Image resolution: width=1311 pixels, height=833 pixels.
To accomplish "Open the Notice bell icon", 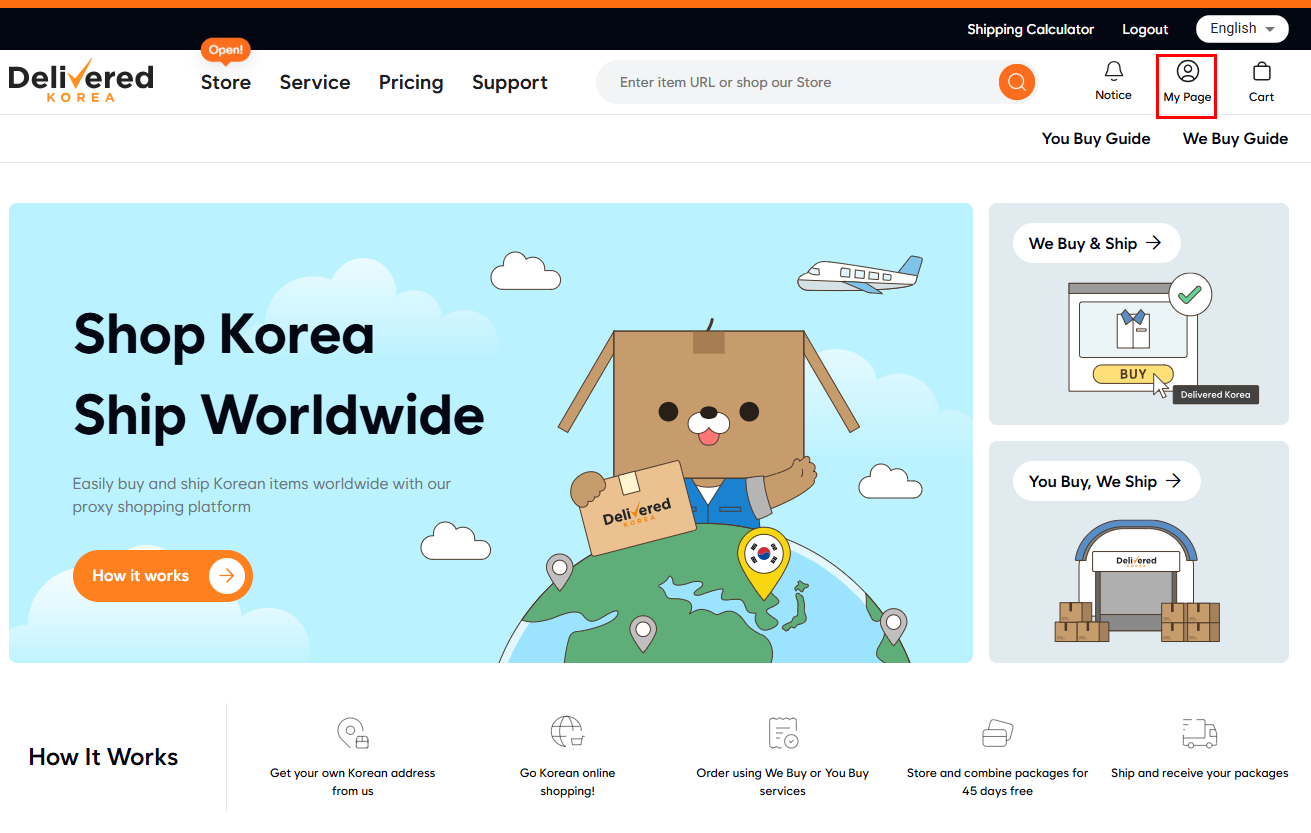I will coord(1113,72).
